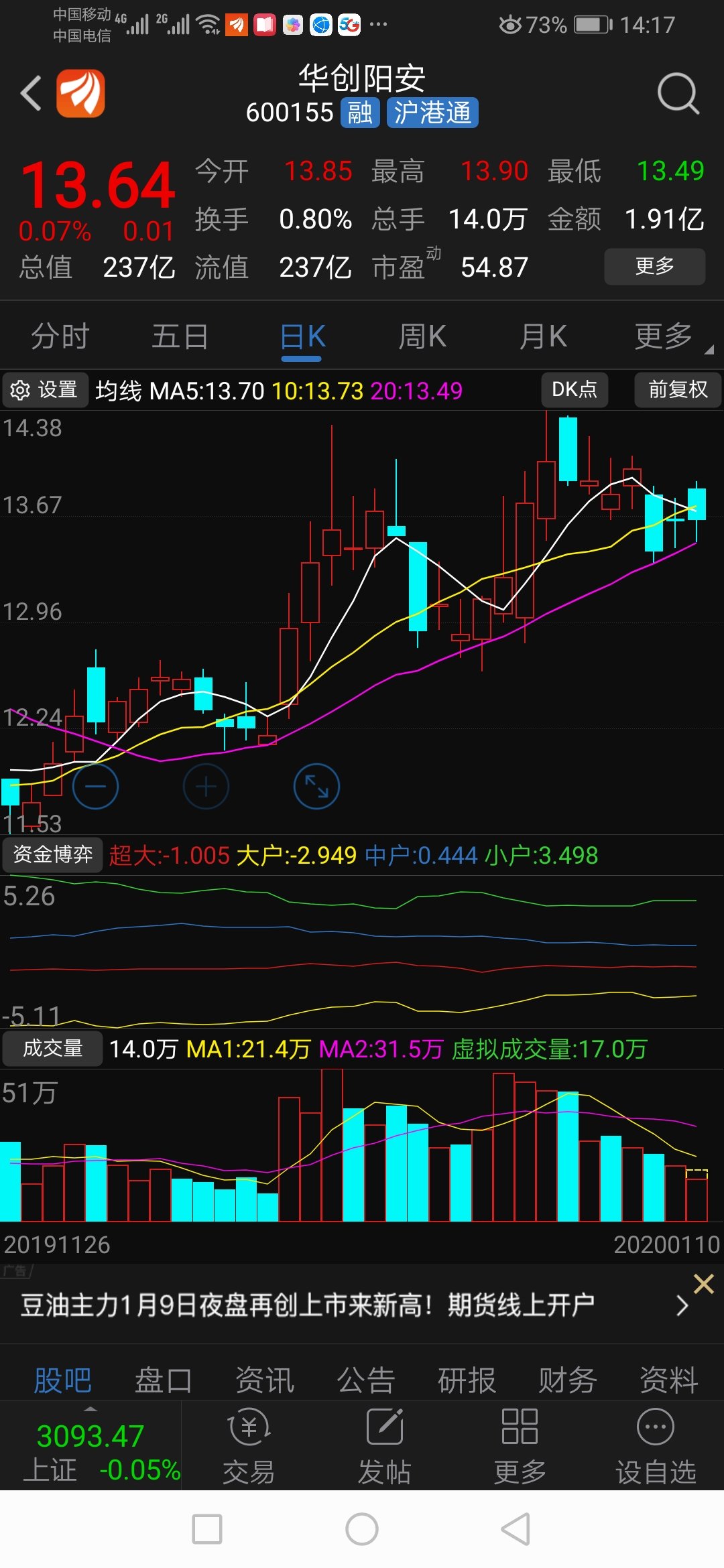This screenshot has height=1568, width=724.
Task: Open chart 设置 gear settings
Action: click(x=45, y=390)
